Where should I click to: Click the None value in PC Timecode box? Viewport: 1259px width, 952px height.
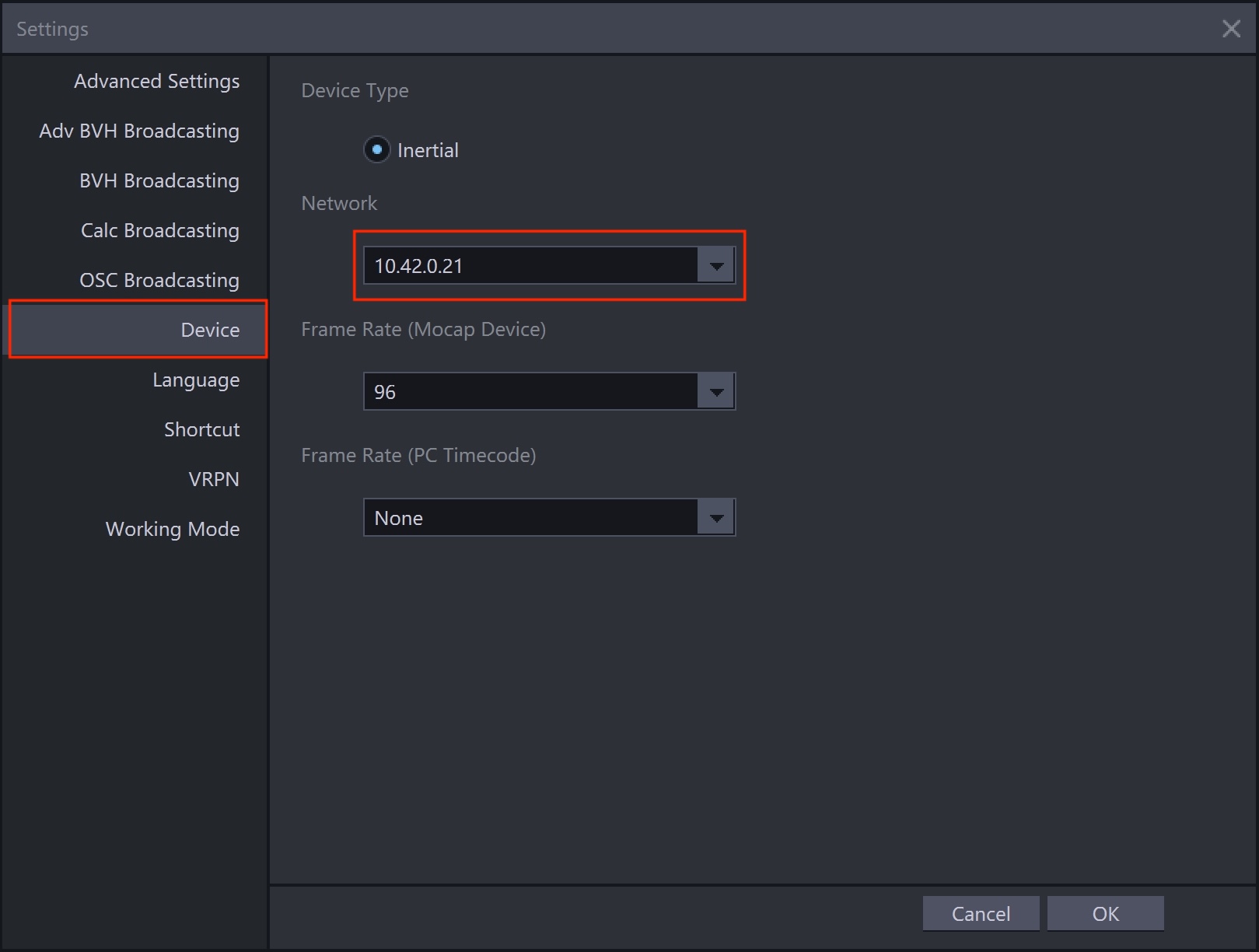point(530,518)
